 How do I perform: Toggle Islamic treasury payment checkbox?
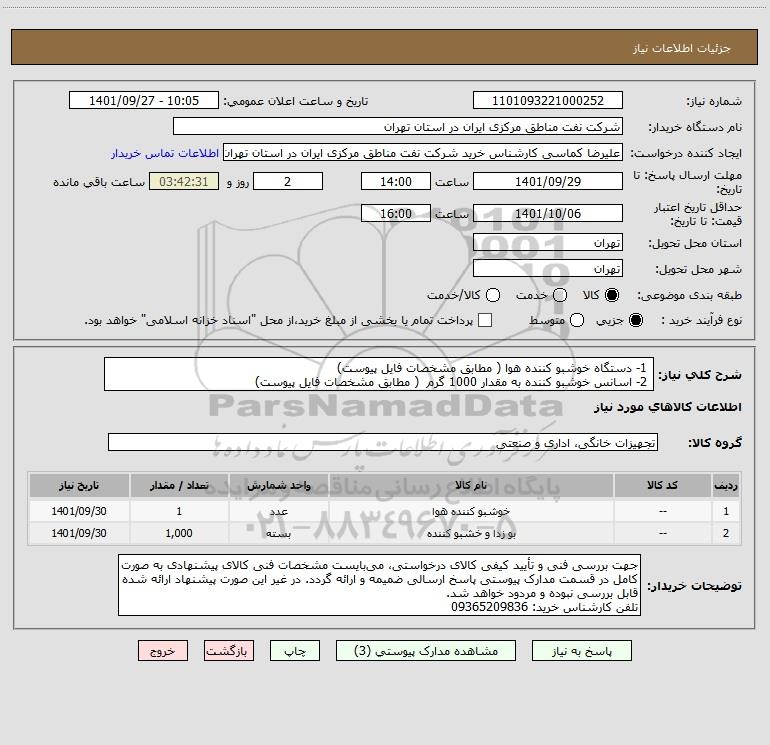click(x=485, y=320)
